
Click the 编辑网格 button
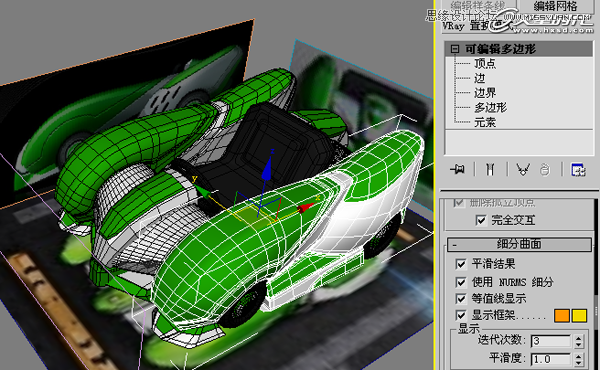tap(555, 6)
